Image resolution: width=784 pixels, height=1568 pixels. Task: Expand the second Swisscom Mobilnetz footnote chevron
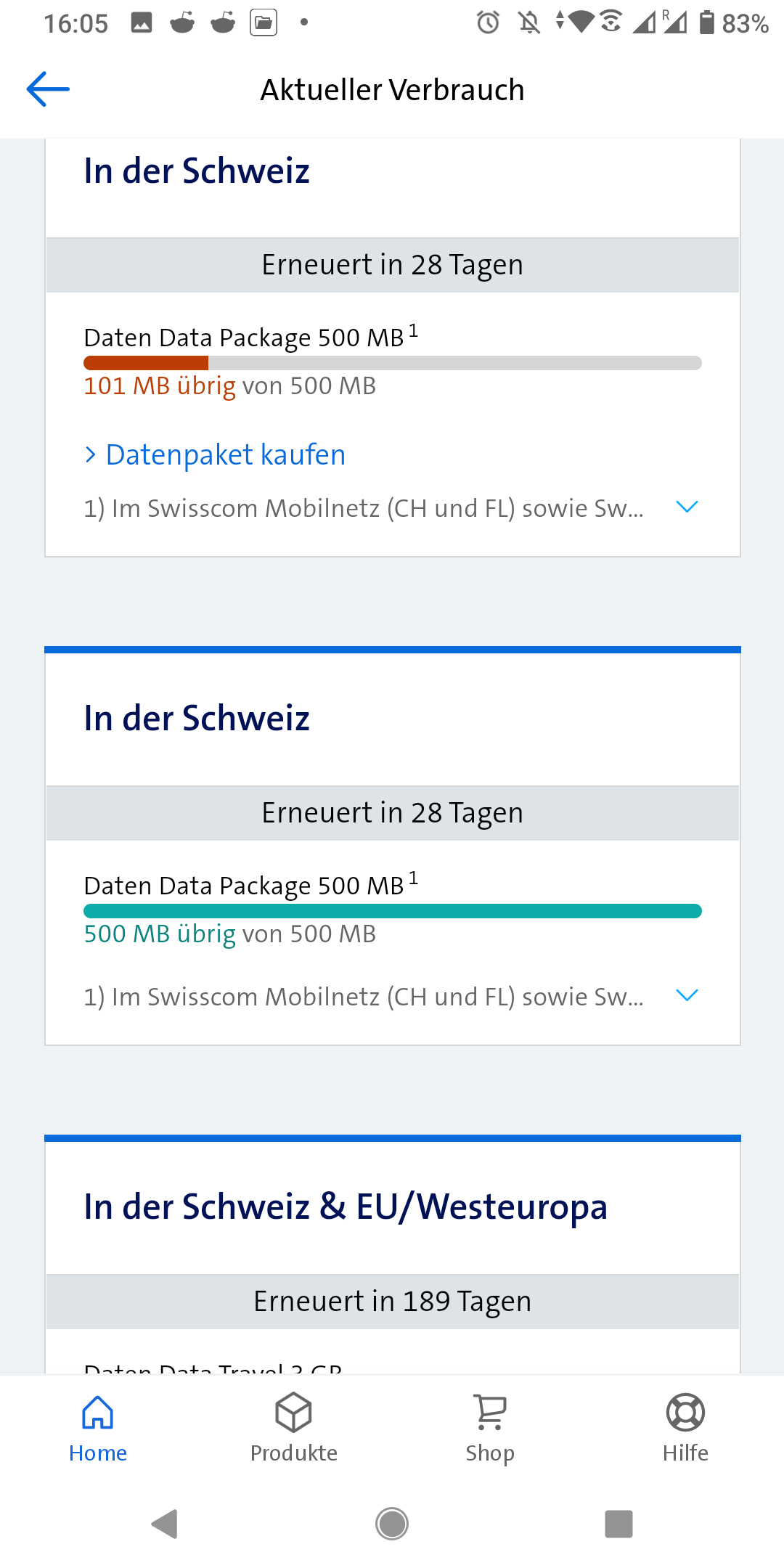click(x=686, y=995)
